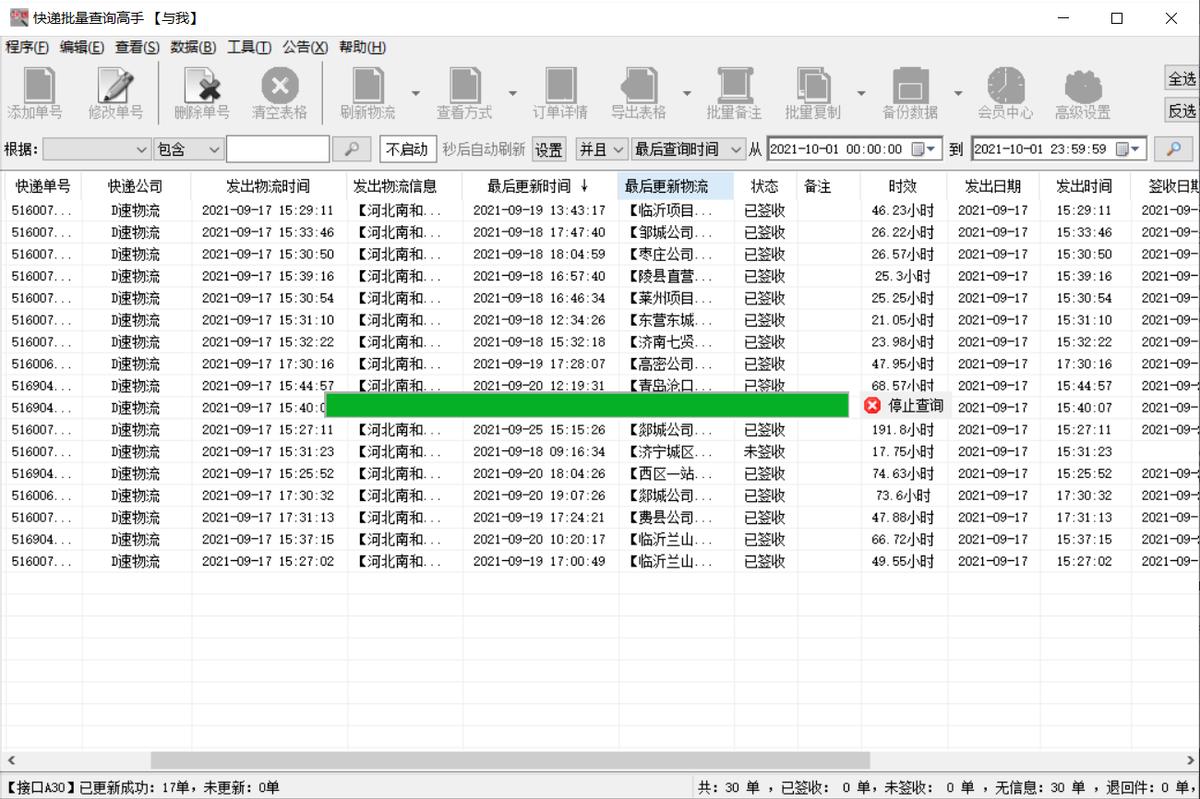Open the 工具(T) menu

[249, 47]
